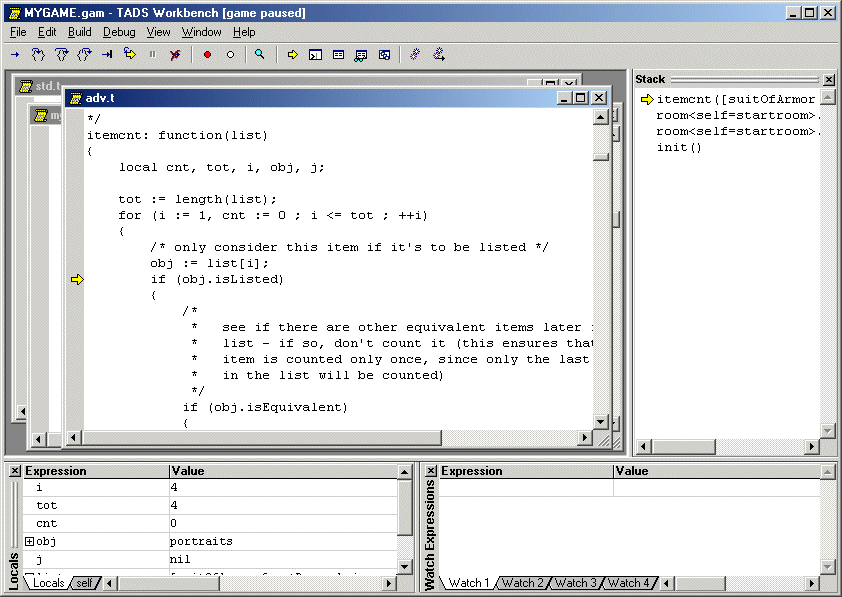The height and width of the screenshot is (597, 842).
Task: Click the yellow arrow Show Next Statement icon
Action: (292, 55)
